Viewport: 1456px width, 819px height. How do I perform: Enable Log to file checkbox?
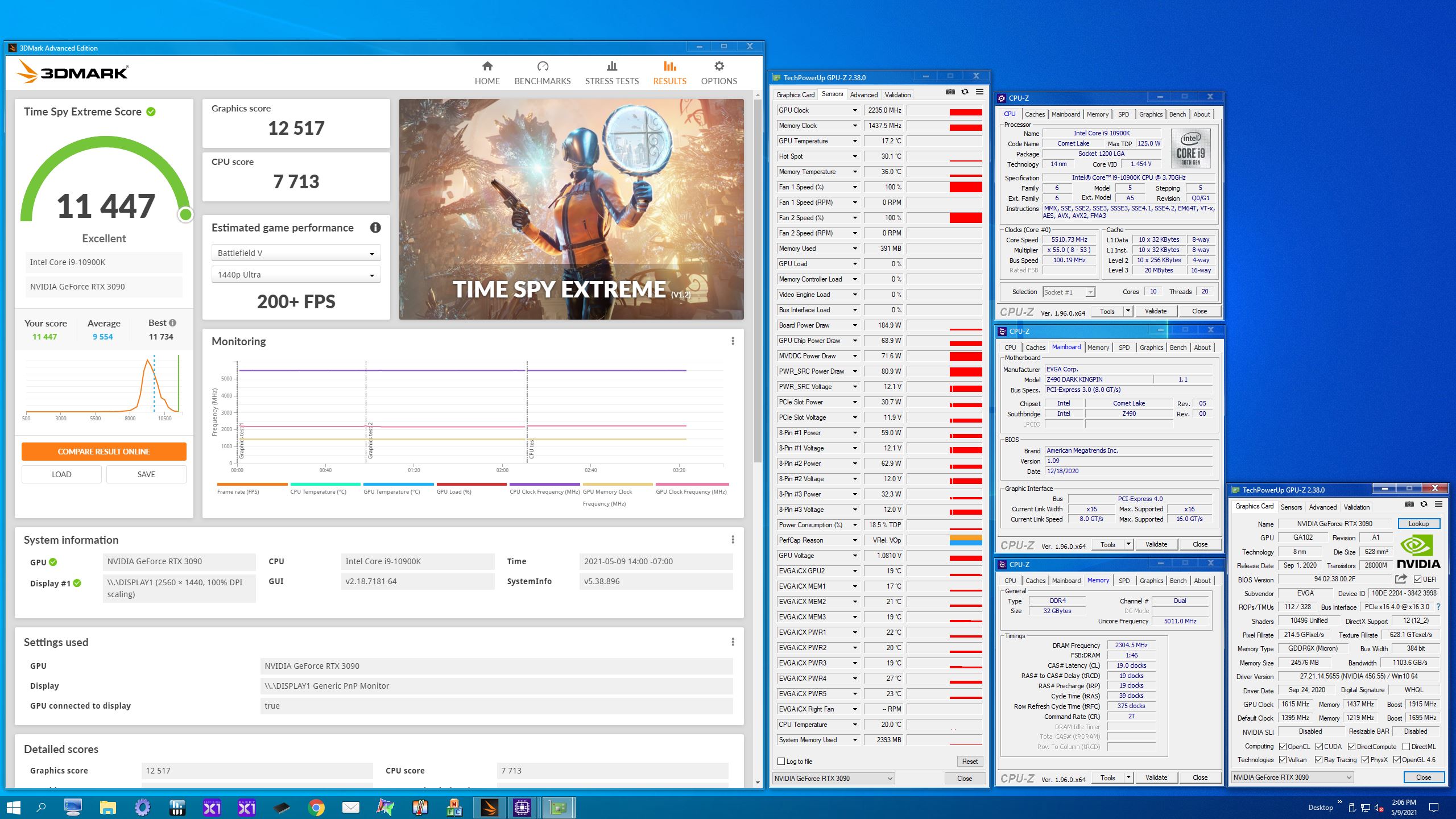click(781, 762)
